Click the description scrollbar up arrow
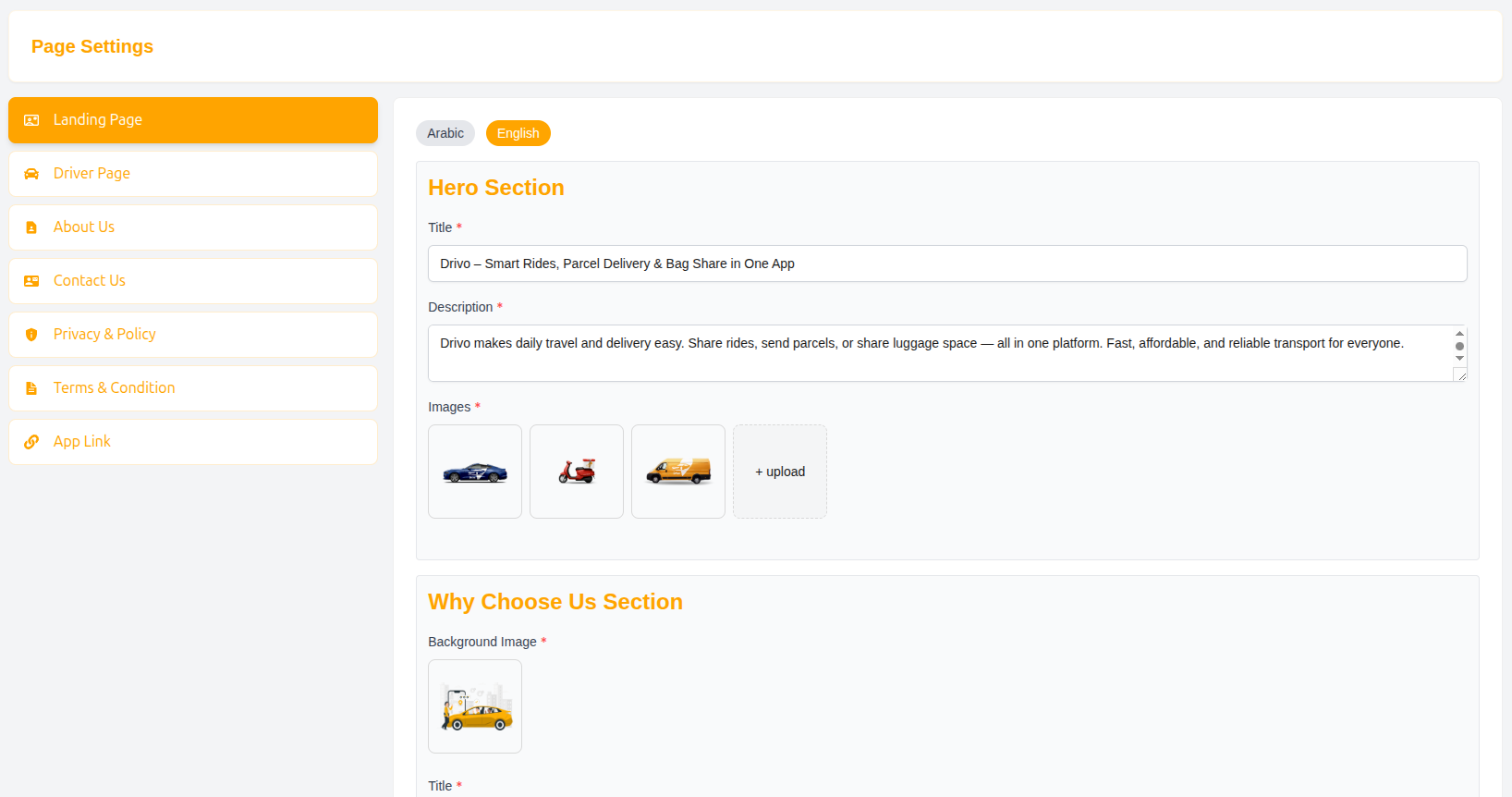 (x=1459, y=333)
